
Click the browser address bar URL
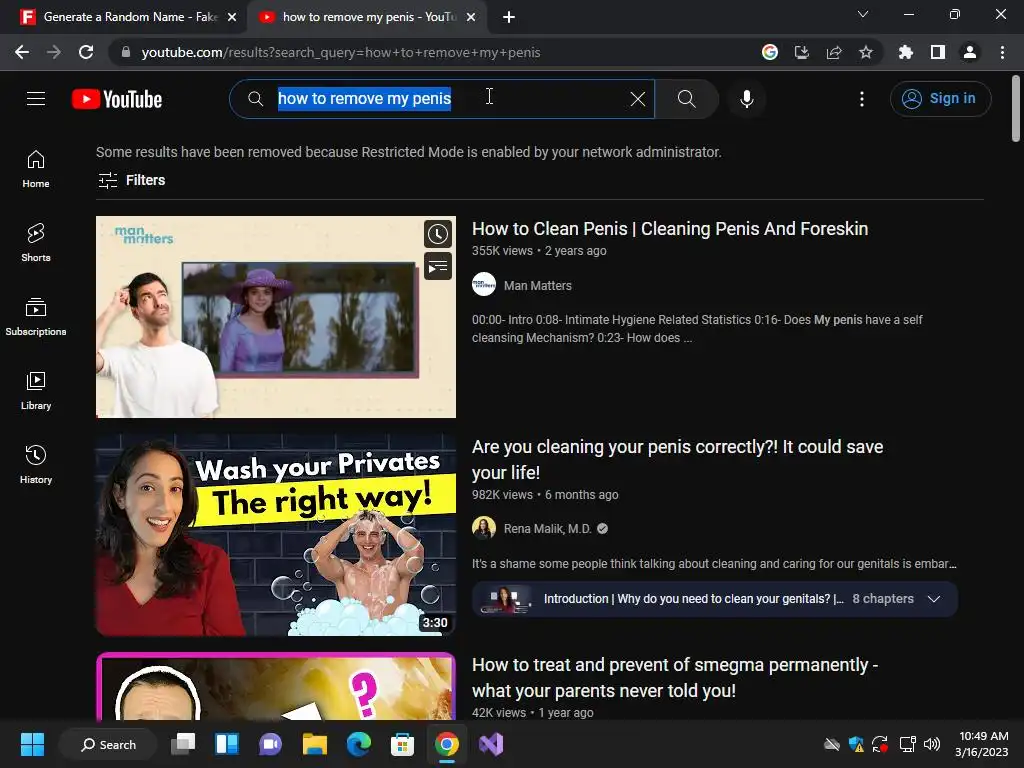coord(340,53)
